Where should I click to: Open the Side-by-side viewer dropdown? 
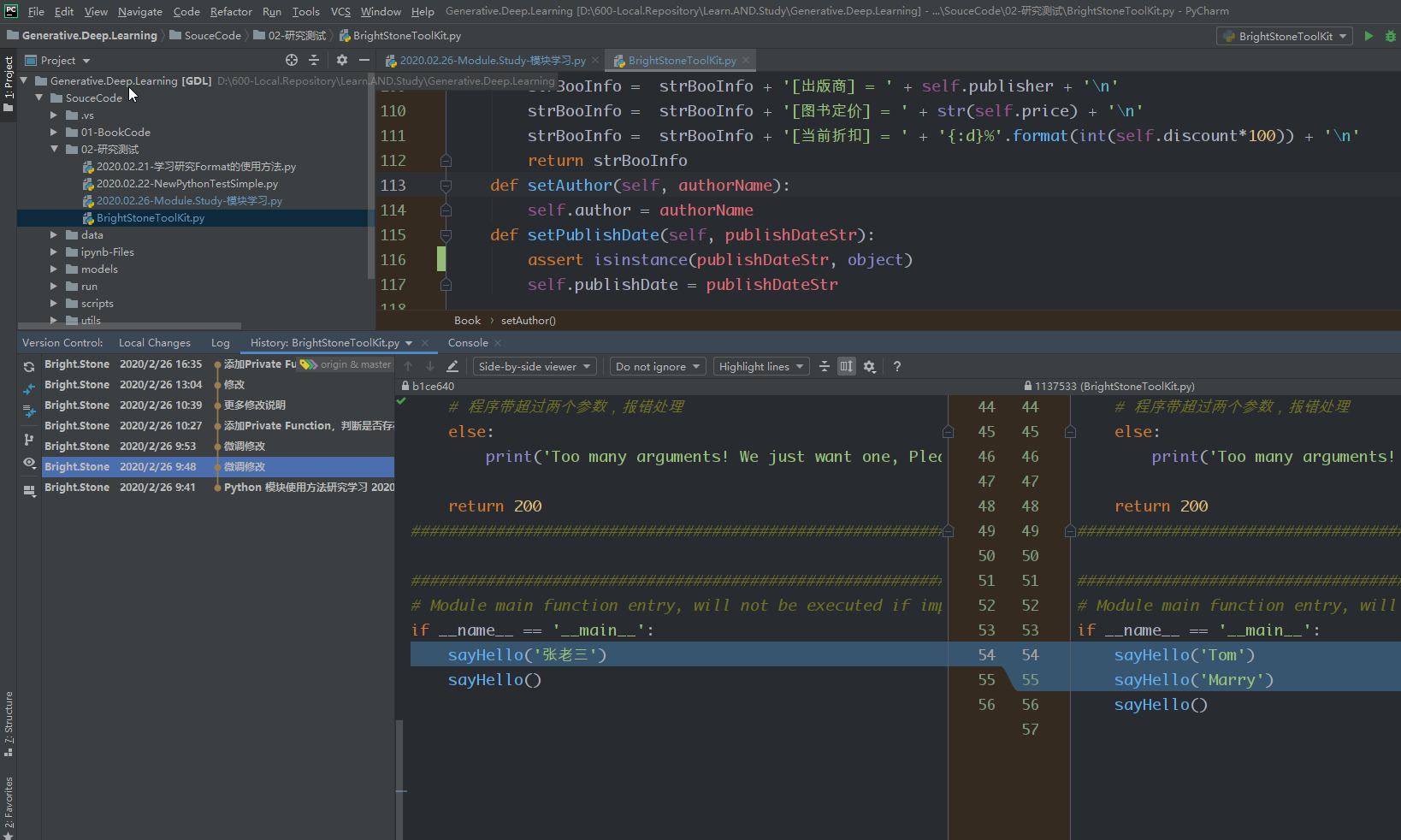pos(535,366)
